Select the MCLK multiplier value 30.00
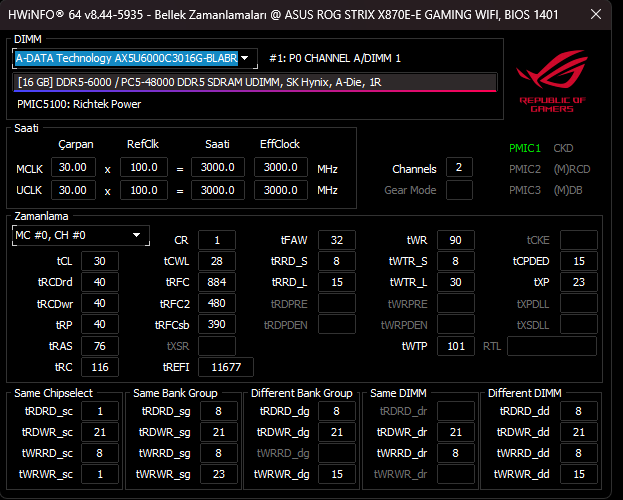The height and width of the screenshot is (500, 623). (73, 167)
